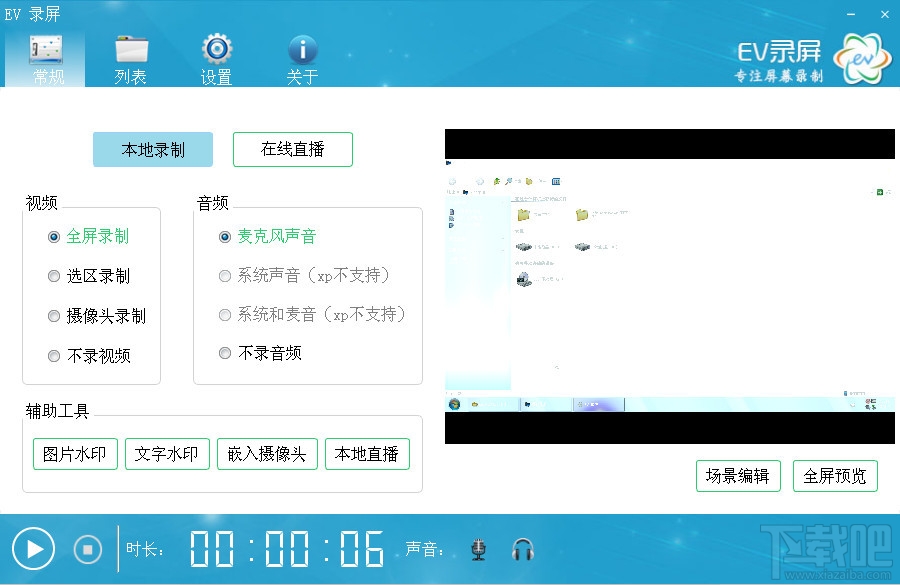This screenshot has height=585, width=900.
Task: Select 麦克风声音 microphone audio
Action: (268, 237)
